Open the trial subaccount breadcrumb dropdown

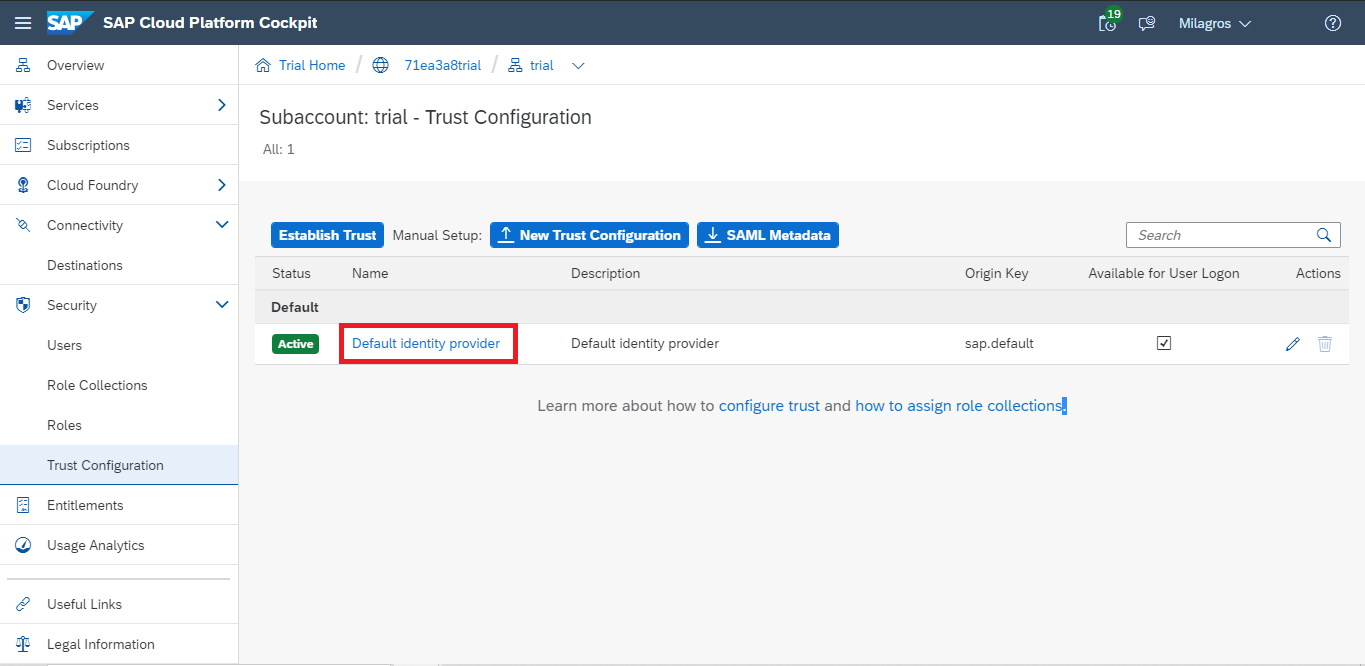pos(578,66)
